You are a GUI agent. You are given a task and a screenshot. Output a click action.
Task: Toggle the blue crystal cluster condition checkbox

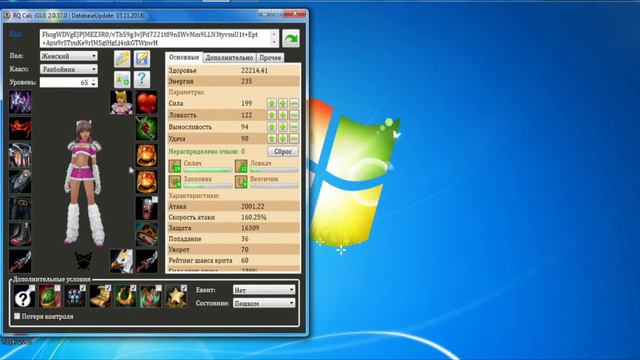[83, 288]
